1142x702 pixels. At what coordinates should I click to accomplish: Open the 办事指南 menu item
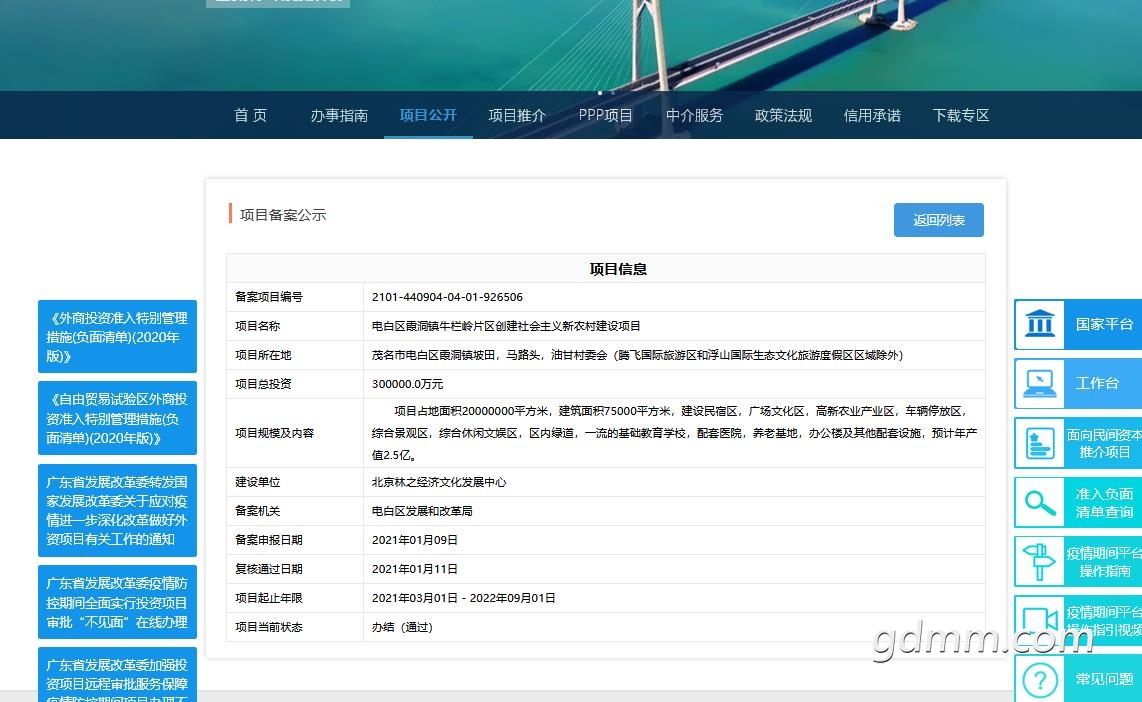pos(338,115)
